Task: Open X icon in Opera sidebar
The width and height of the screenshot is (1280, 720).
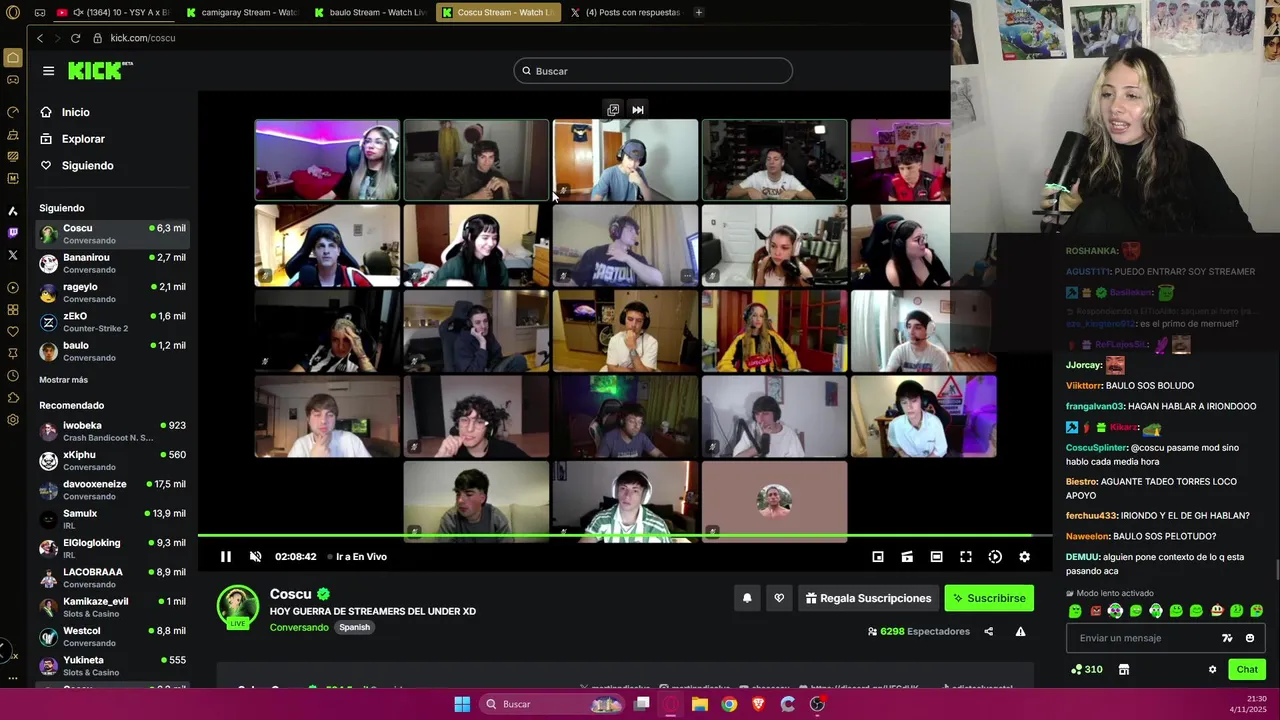Action: tap(13, 255)
